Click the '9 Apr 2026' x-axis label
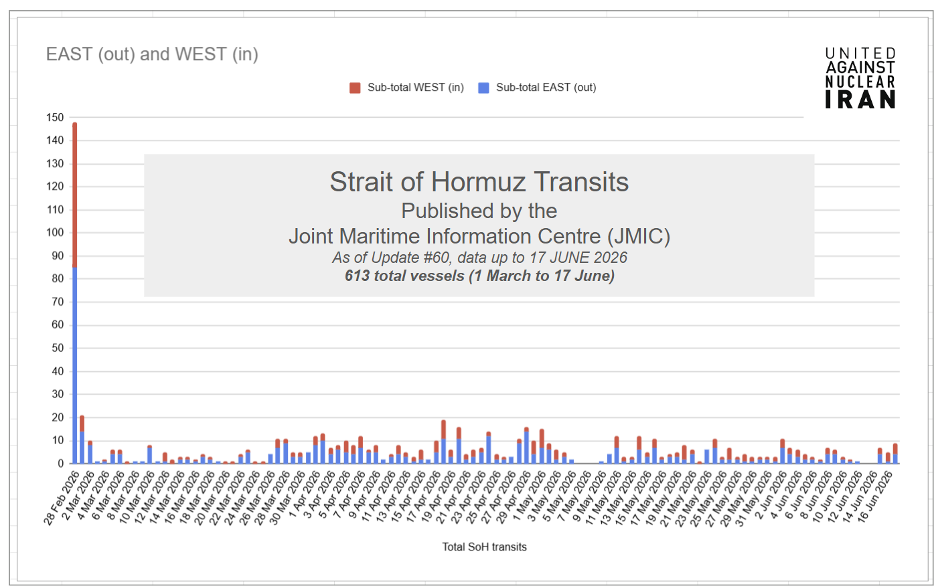 364,495
